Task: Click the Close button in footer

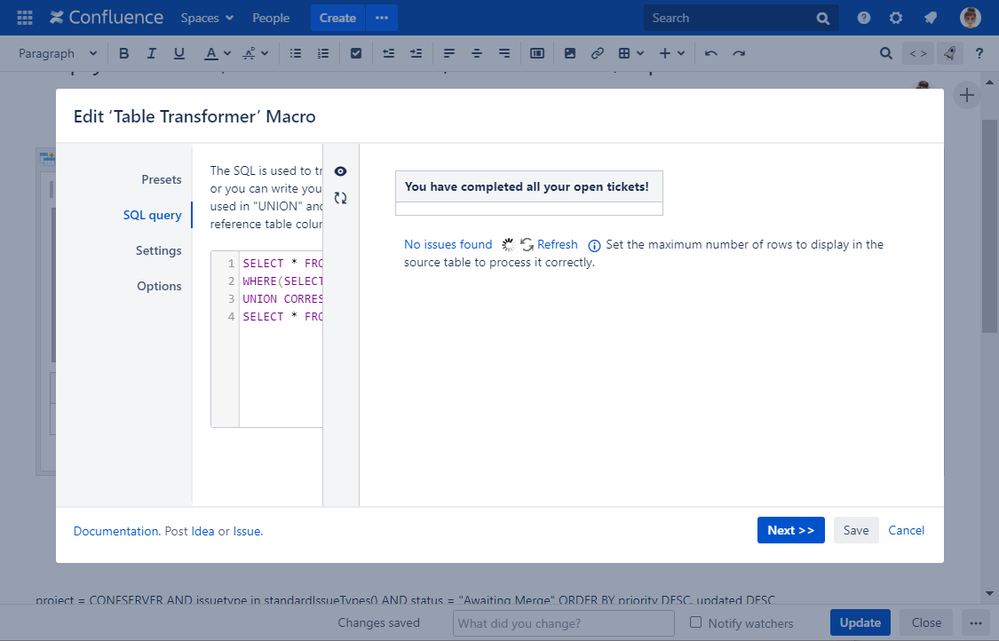Action: [926, 623]
